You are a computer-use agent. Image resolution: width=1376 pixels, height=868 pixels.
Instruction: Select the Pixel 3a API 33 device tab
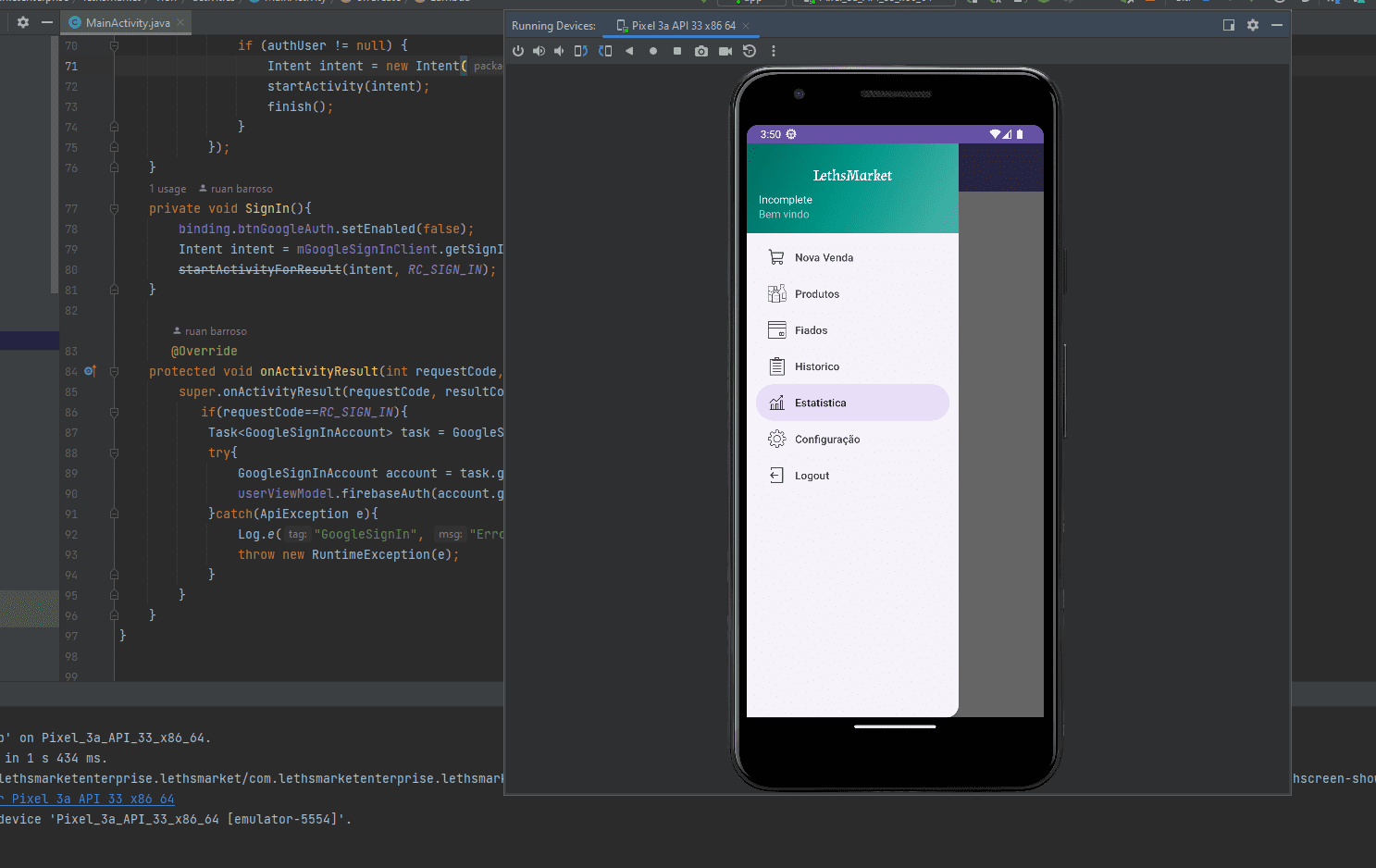coord(683,26)
